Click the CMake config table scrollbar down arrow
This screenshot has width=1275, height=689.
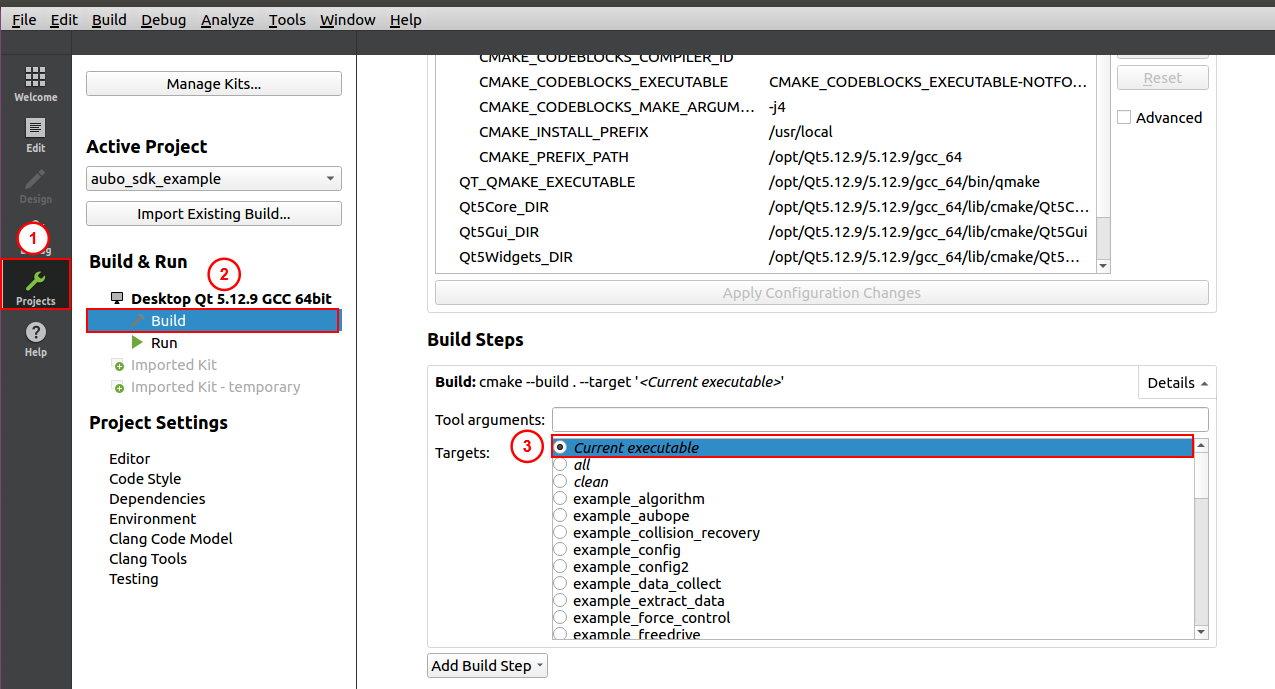[x=1103, y=266]
